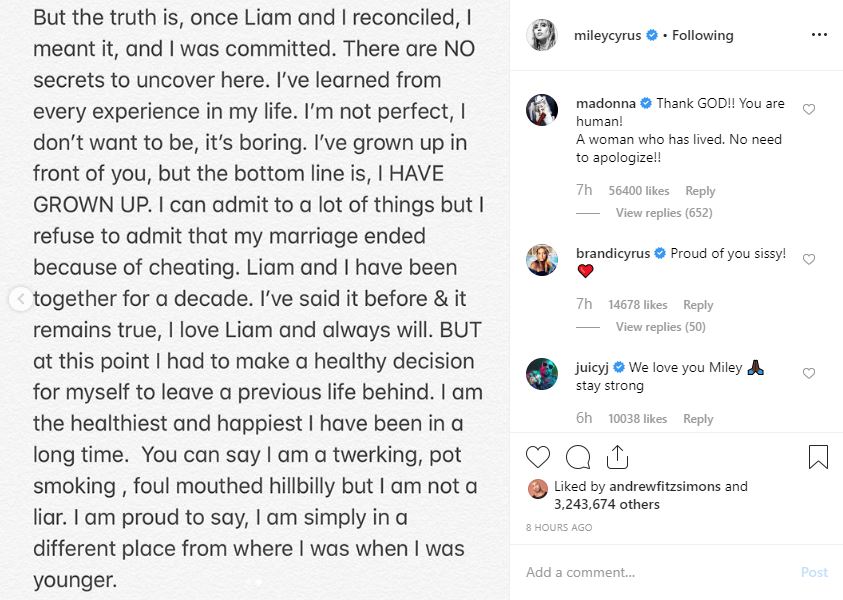Heart juicyj's comment

pyautogui.click(x=809, y=374)
